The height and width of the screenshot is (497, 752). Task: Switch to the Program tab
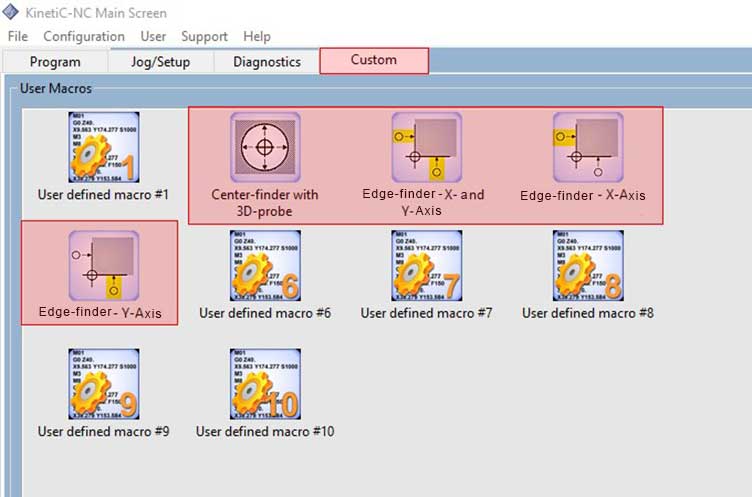[x=55, y=62]
